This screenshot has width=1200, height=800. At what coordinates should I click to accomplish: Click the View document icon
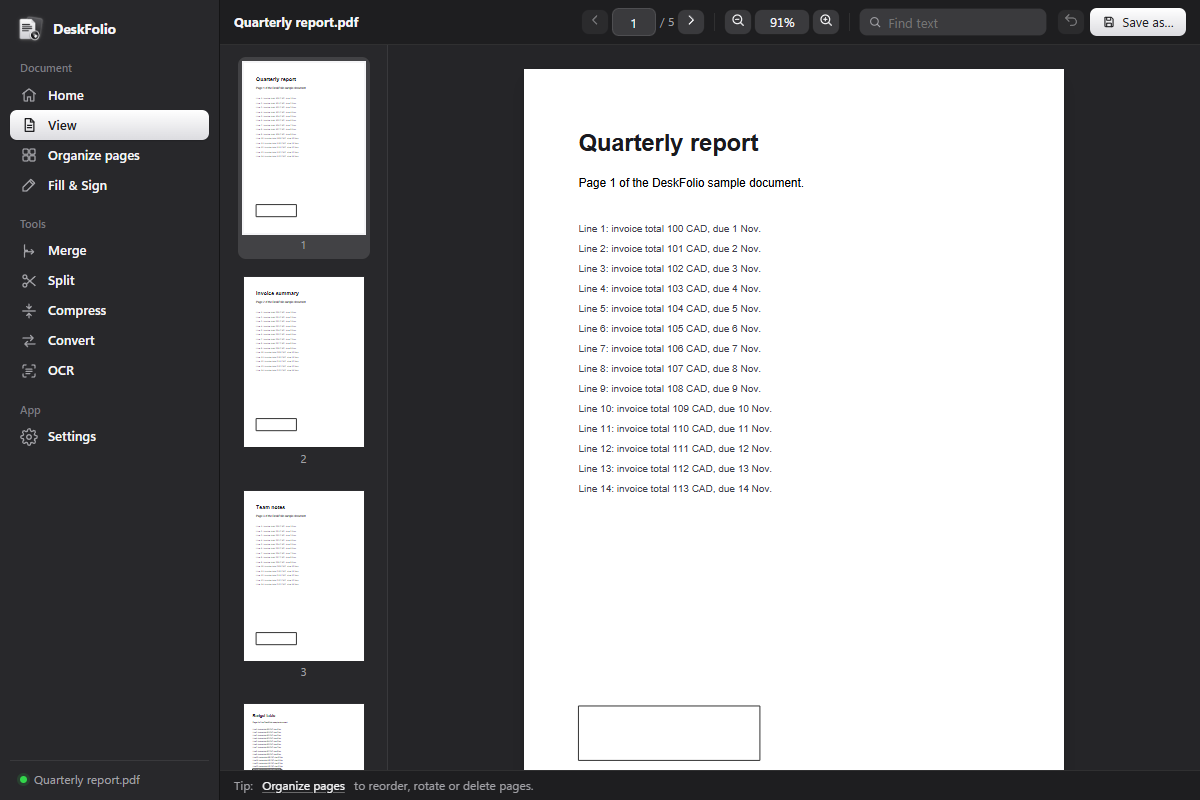tap(29, 125)
